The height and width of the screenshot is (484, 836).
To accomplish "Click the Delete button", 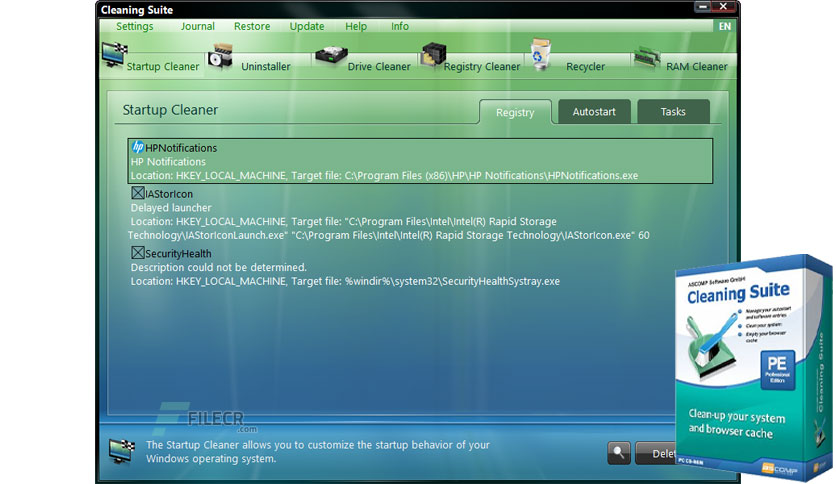I will 655,453.
